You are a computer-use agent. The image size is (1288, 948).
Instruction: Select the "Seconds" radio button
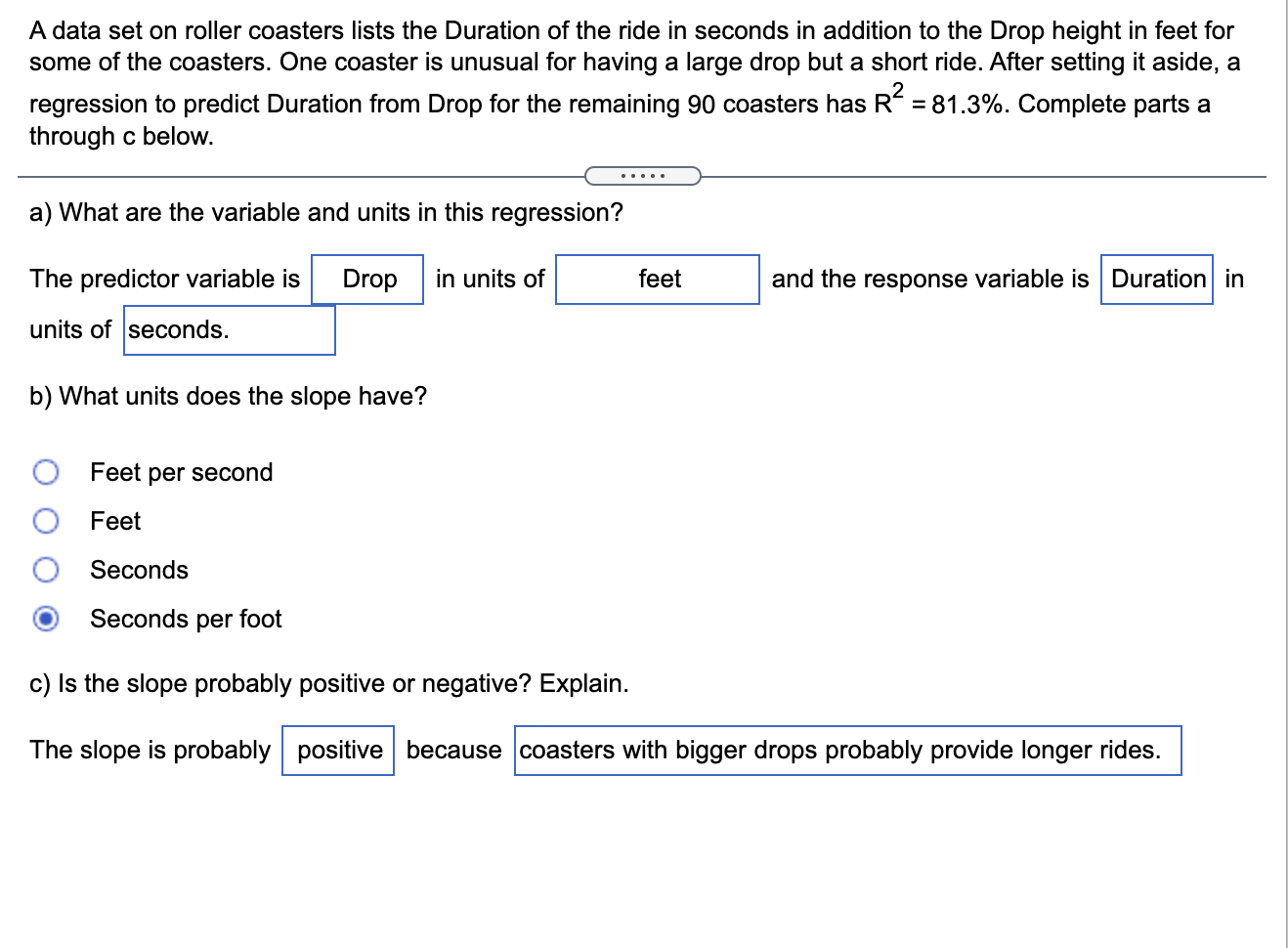click(x=46, y=570)
